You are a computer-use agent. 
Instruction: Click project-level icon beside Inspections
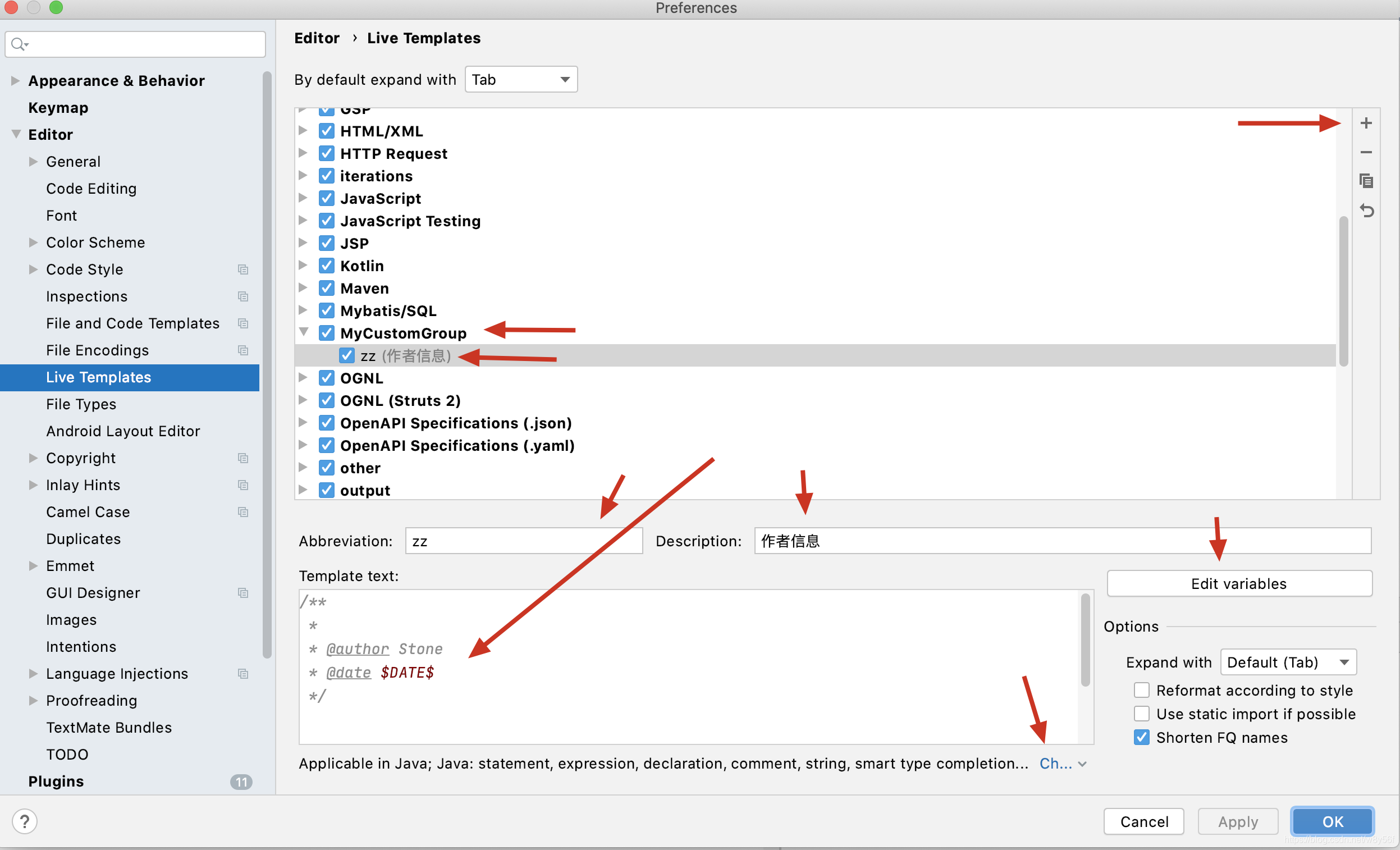click(243, 296)
